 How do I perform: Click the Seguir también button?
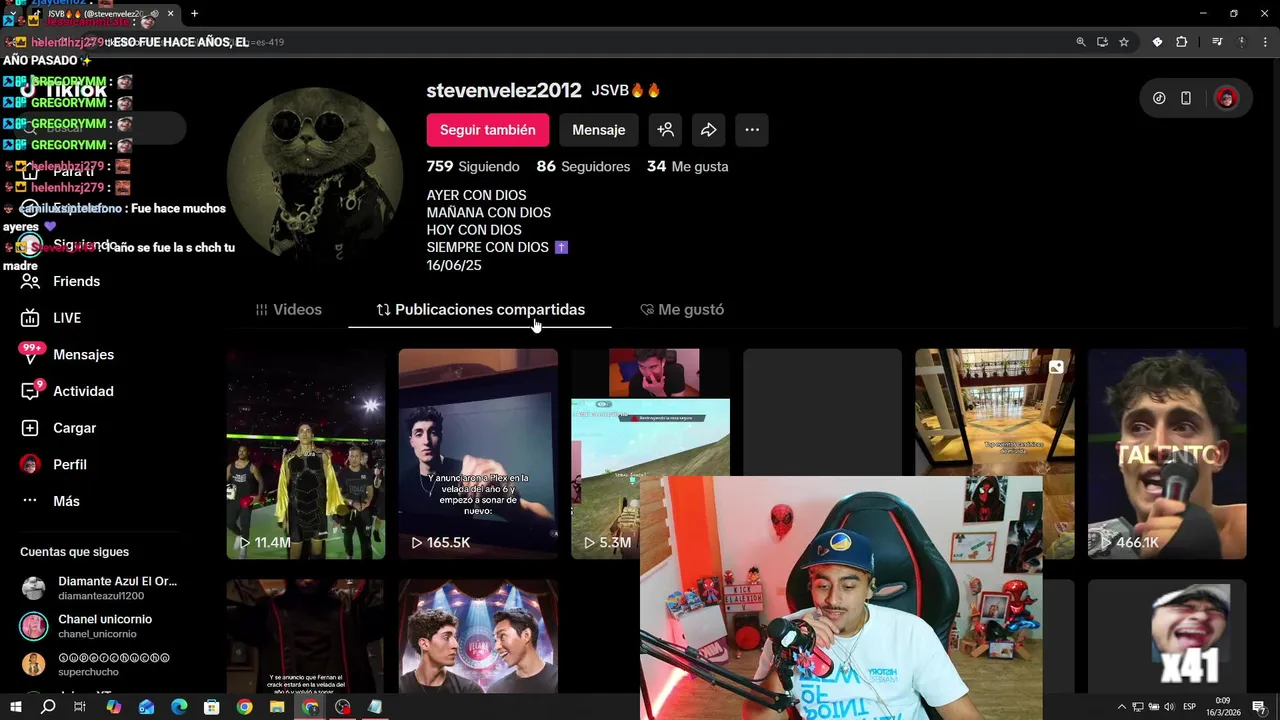[x=488, y=130]
